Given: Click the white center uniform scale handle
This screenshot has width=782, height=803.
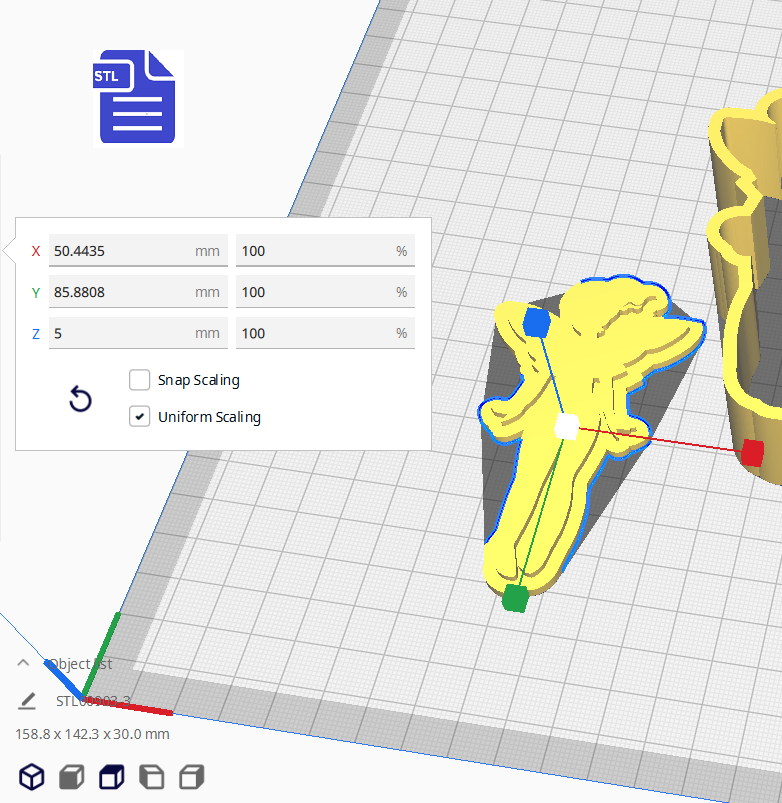Looking at the screenshot, I should 566,427.
